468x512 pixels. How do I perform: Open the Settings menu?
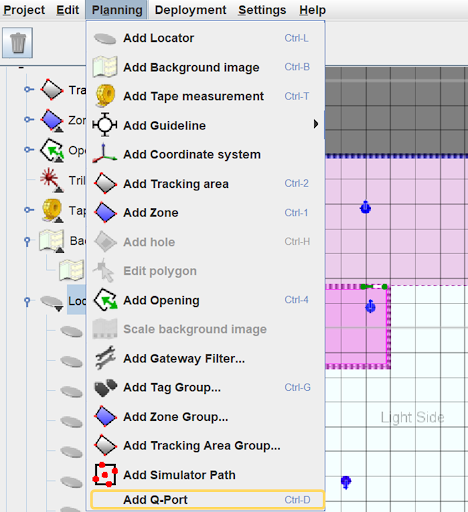pyautogui.click(x=262, y=10)
